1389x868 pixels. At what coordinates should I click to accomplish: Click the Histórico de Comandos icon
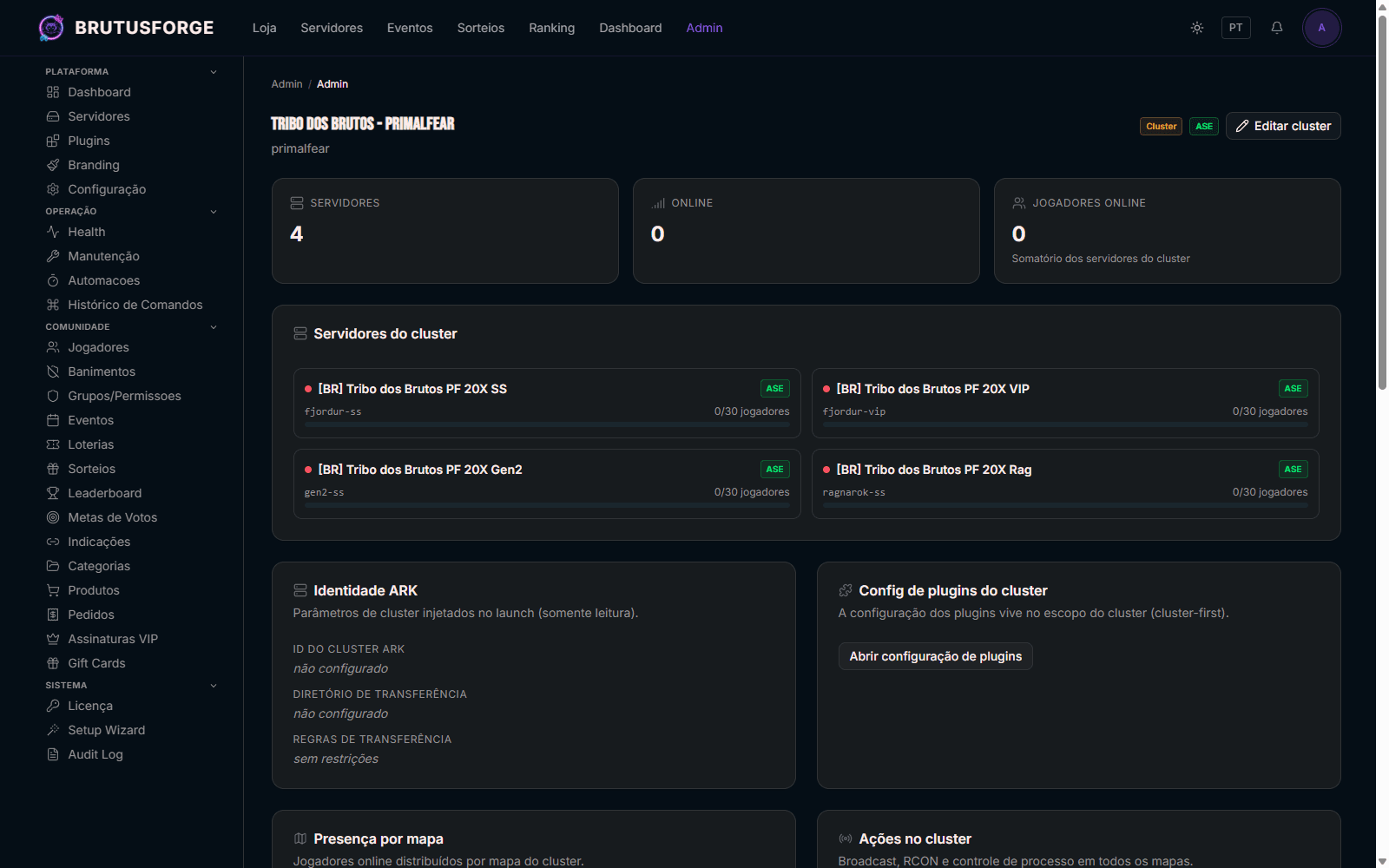tap(53, 305)
